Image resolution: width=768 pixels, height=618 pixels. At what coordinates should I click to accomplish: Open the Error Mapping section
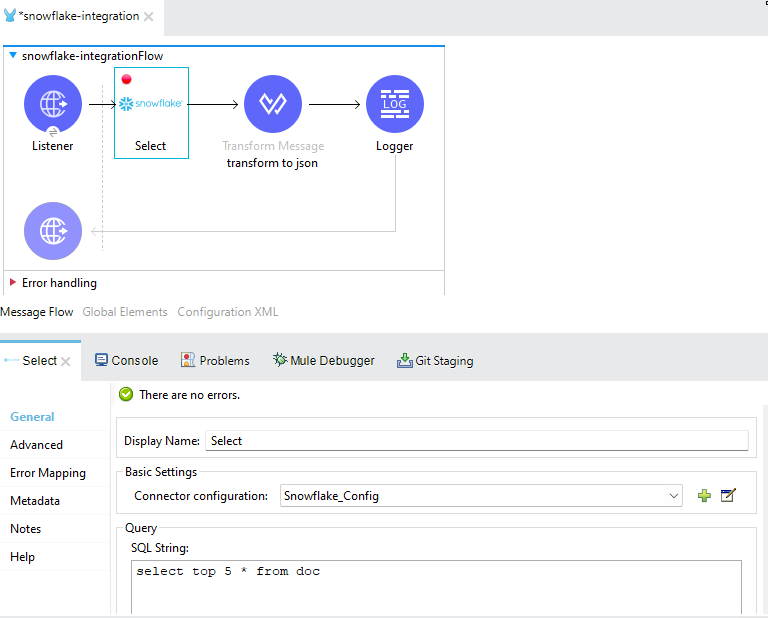click(48, 473)
